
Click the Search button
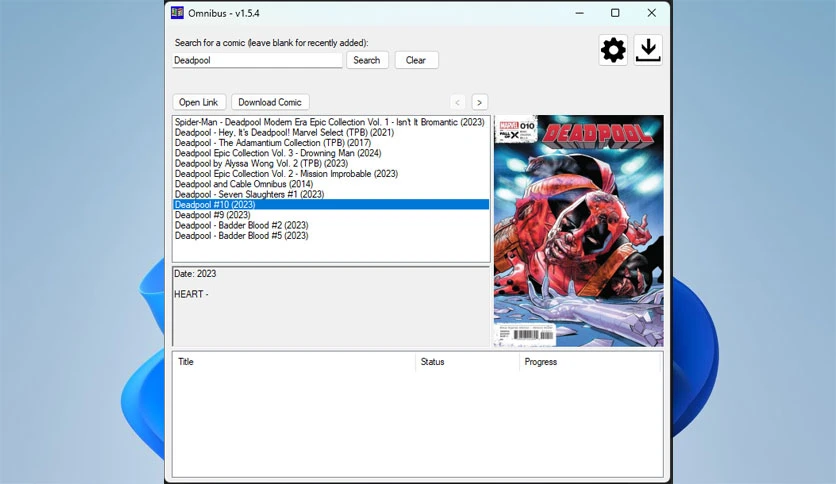(367, 60)
